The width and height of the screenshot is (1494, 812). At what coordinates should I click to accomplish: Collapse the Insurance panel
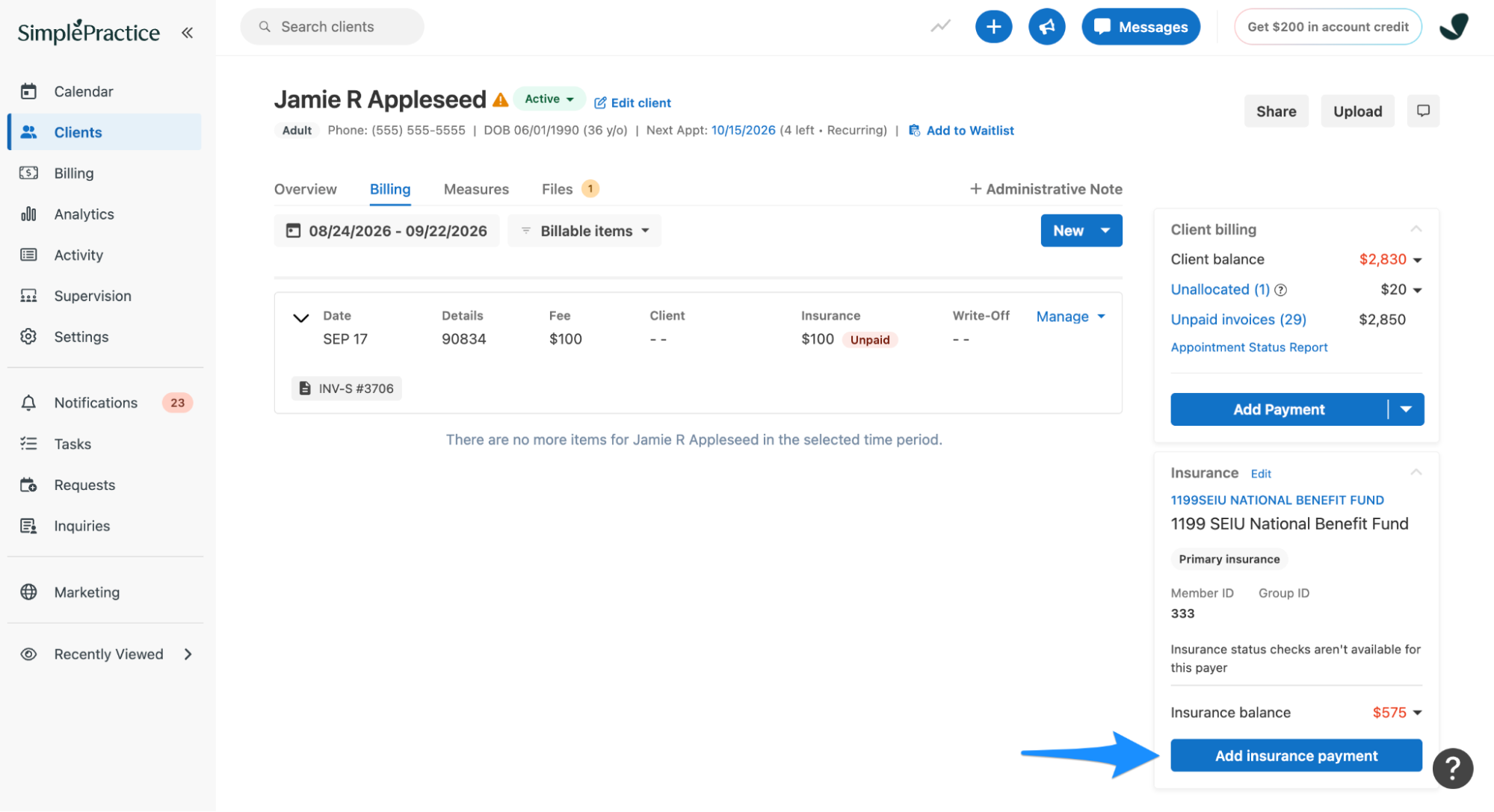click(x=1416, y=473)
